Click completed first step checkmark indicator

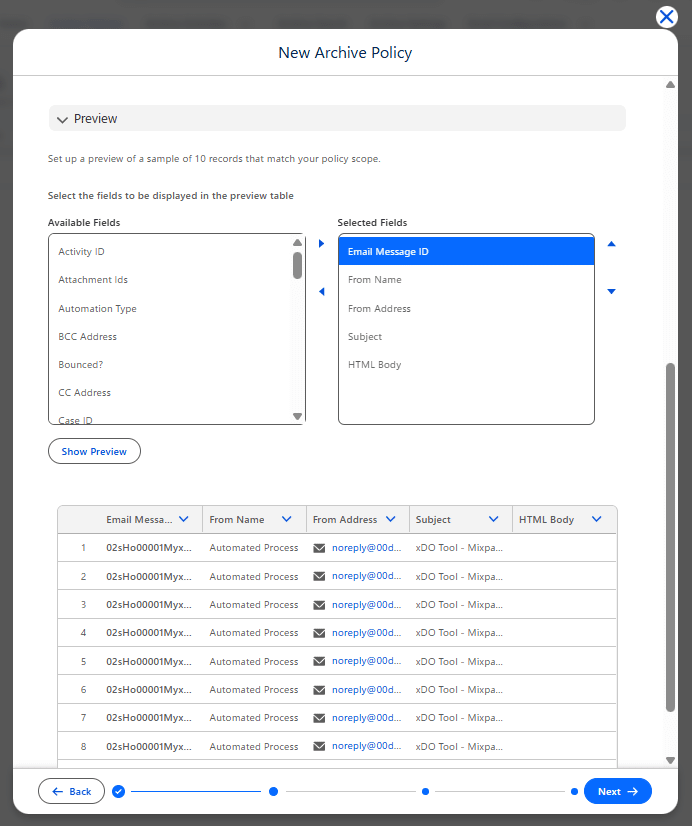118,791
